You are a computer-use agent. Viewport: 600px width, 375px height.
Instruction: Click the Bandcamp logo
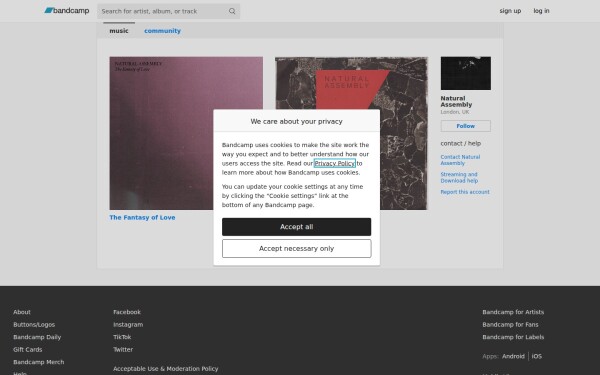tap(67, 11)
